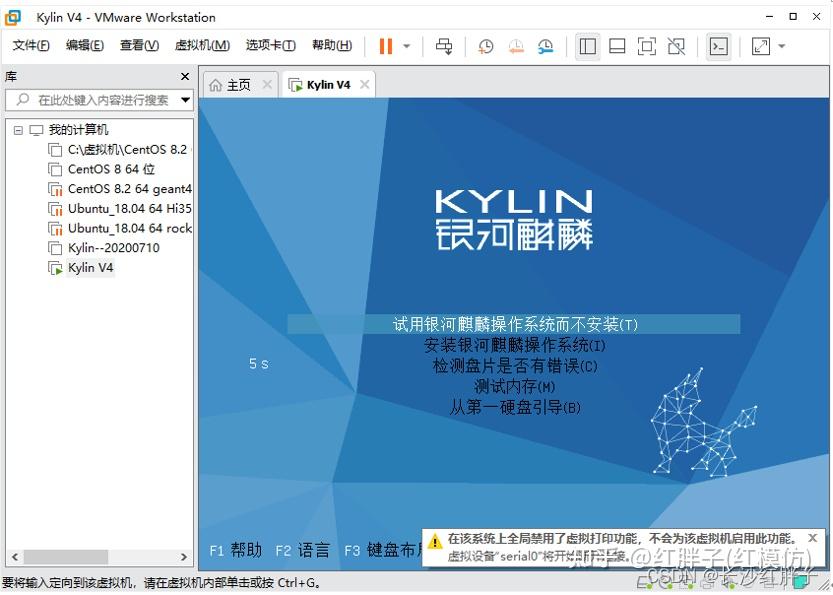This screenshot has width=833, height=595.
Task: Close the 主页 tab
Action: pyautogui.click(x=267, y=85)
